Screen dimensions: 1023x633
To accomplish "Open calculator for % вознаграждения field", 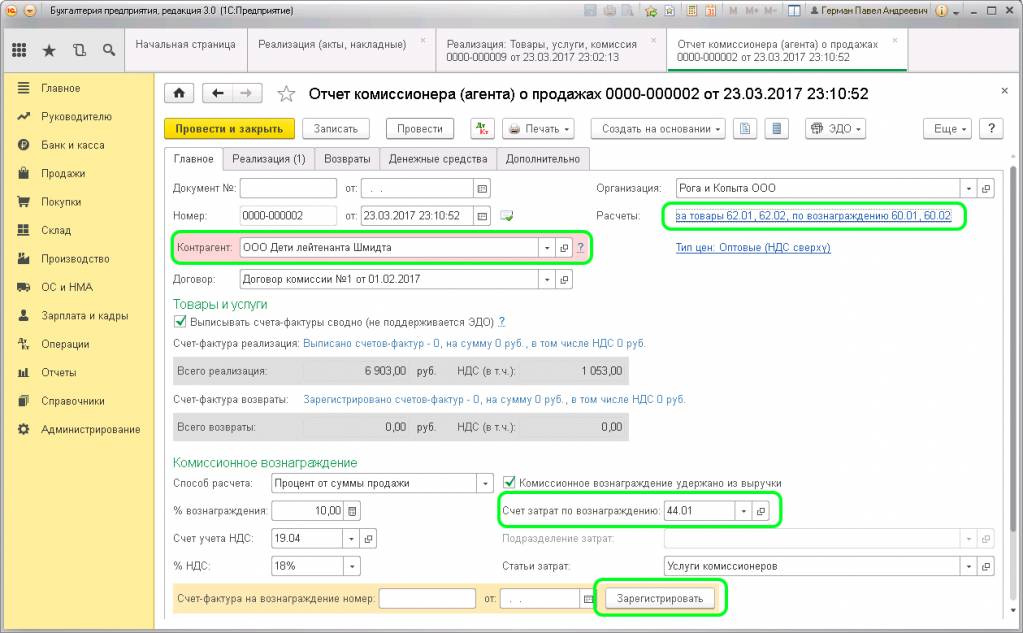I will 352,511.
